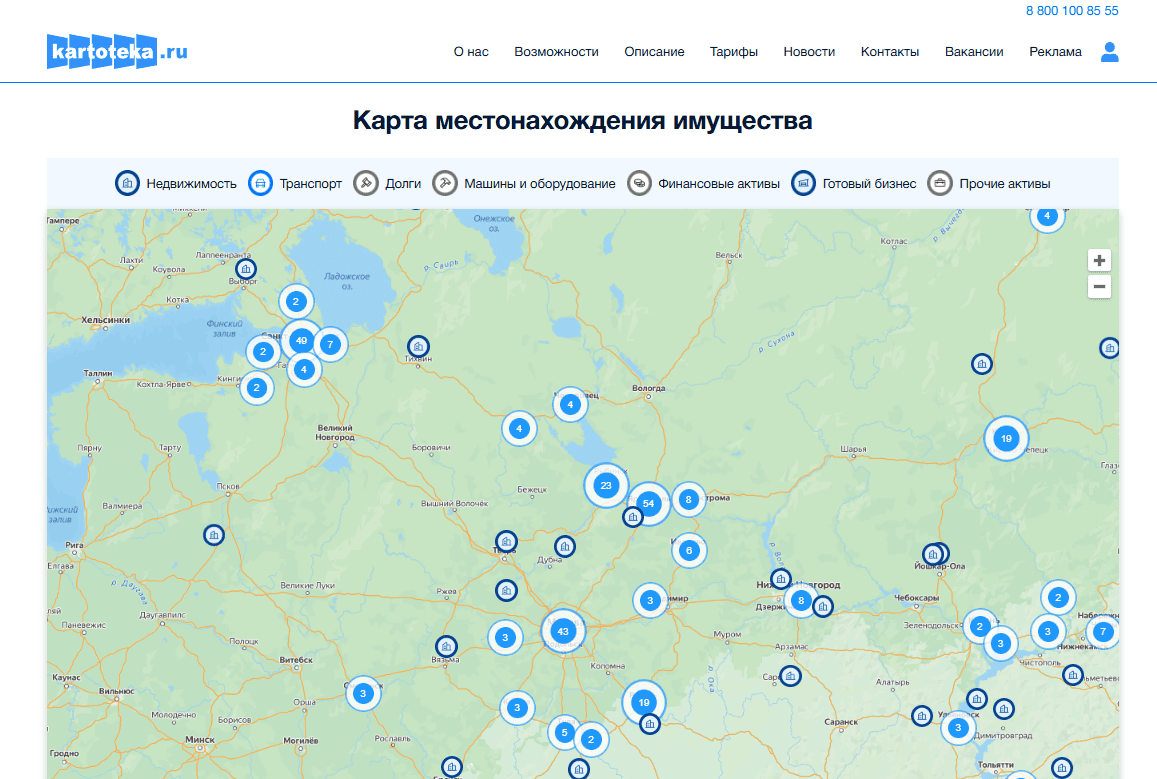Open the user account profile icon
This screenshot has width=1157, height=779.
(x=1109, y=52)
